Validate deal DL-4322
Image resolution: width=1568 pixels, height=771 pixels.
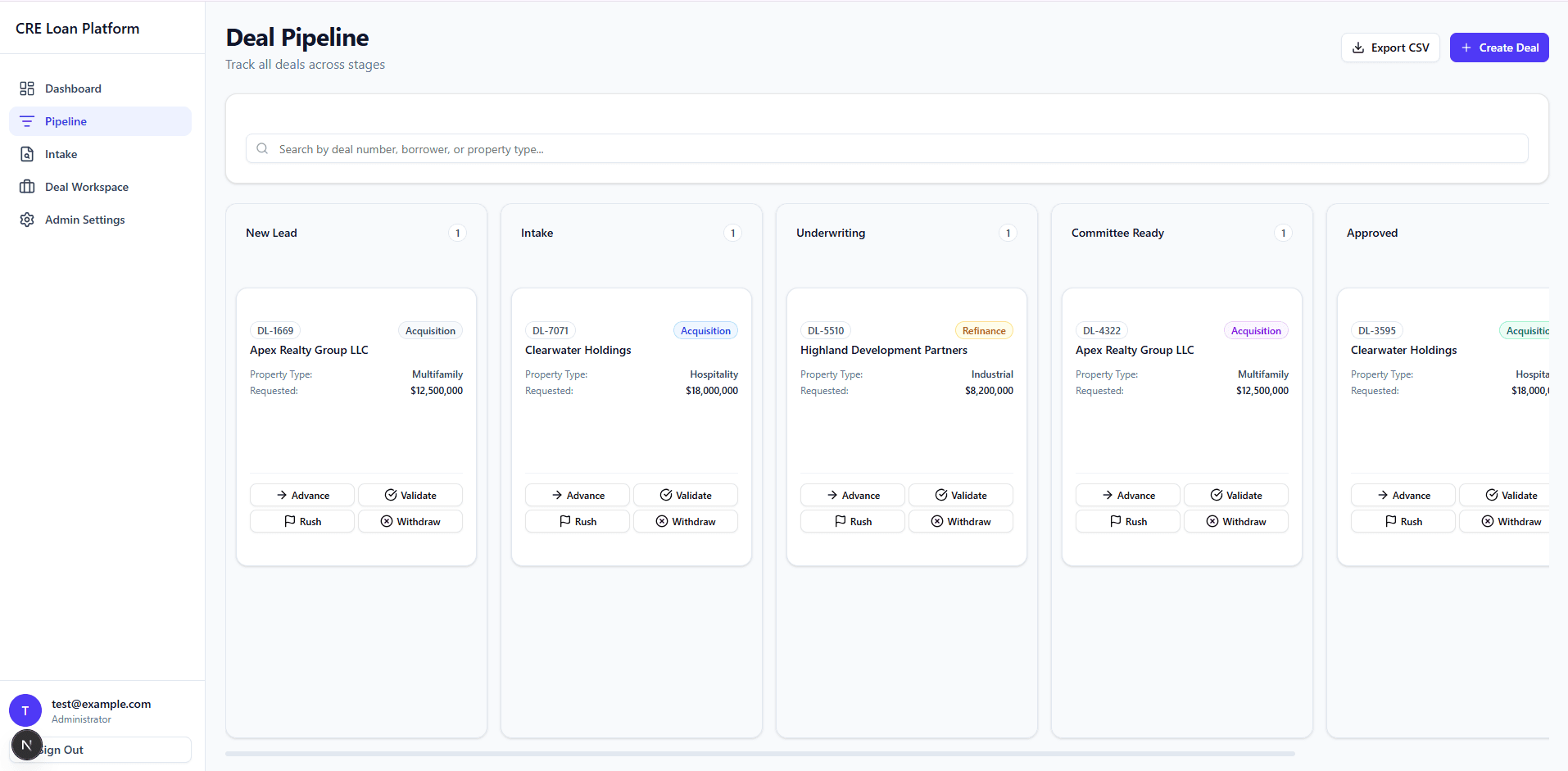click(x=1236, y=495)
